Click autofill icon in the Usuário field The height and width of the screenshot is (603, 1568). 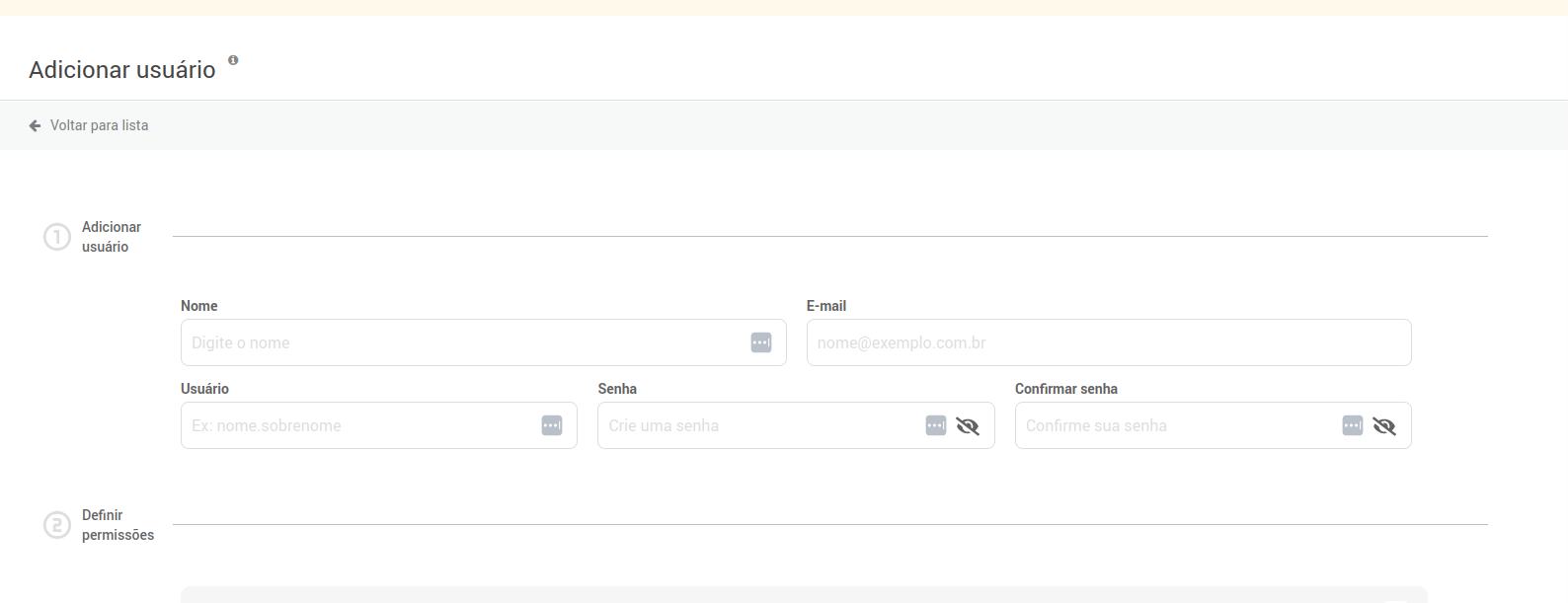pyautogui.click(x=552, y=425)
